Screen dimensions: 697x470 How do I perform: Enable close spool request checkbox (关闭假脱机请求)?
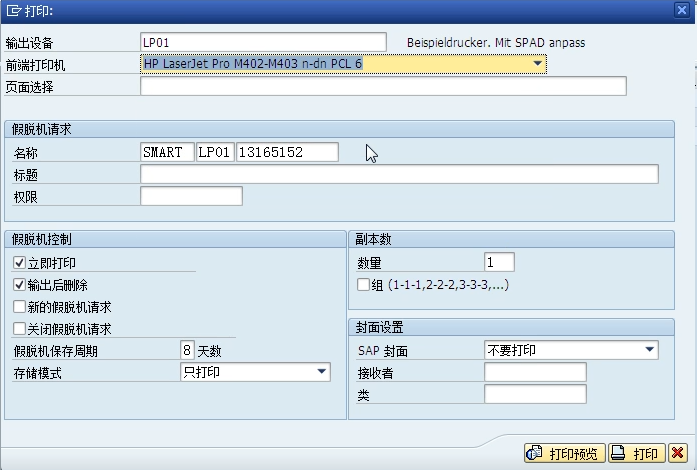tap(19, 328)
